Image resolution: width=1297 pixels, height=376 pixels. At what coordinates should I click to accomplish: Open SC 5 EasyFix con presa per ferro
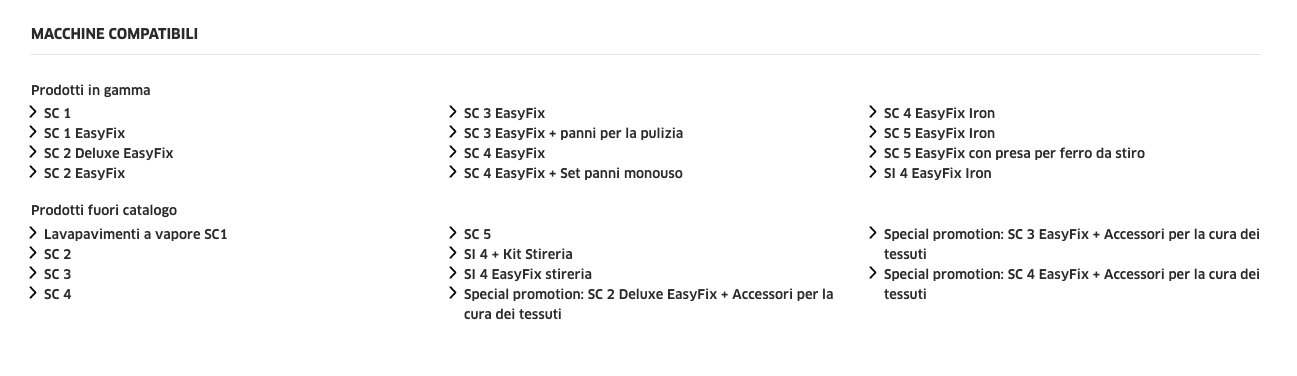tap(1014, 153)
